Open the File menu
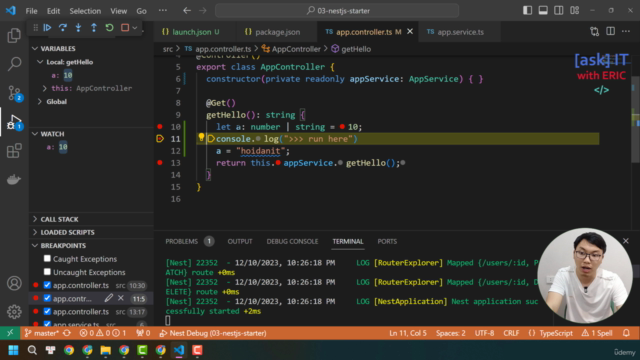Viewport: 640px width, 360px height. click(31, 11)
